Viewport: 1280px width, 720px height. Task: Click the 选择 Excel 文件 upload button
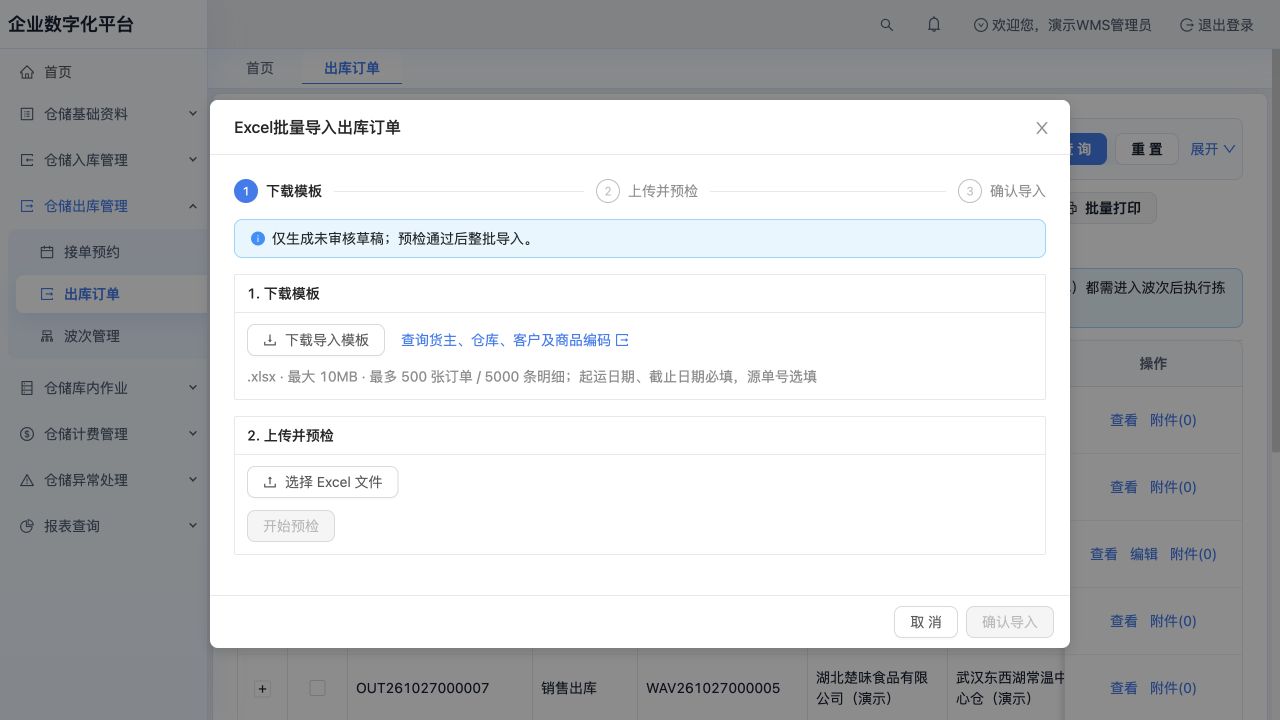coord(322,482)
